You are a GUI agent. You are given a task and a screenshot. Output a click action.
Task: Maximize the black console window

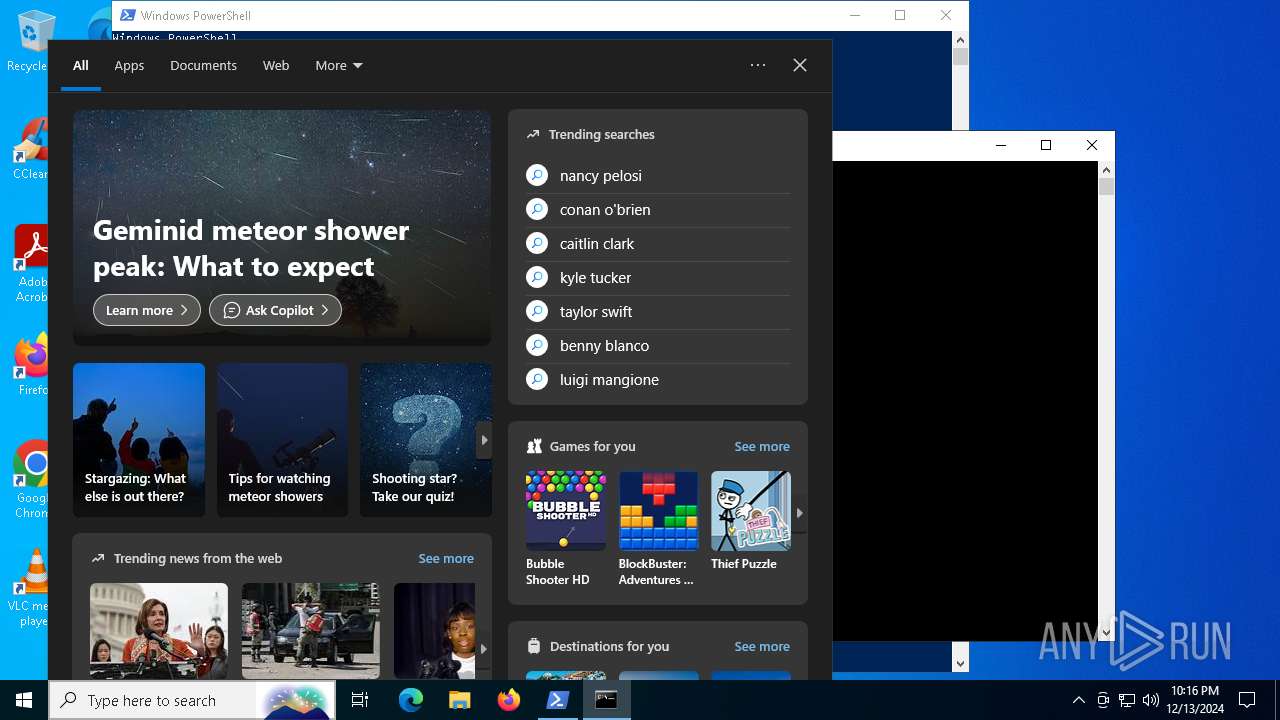[x=1046, y=145]
